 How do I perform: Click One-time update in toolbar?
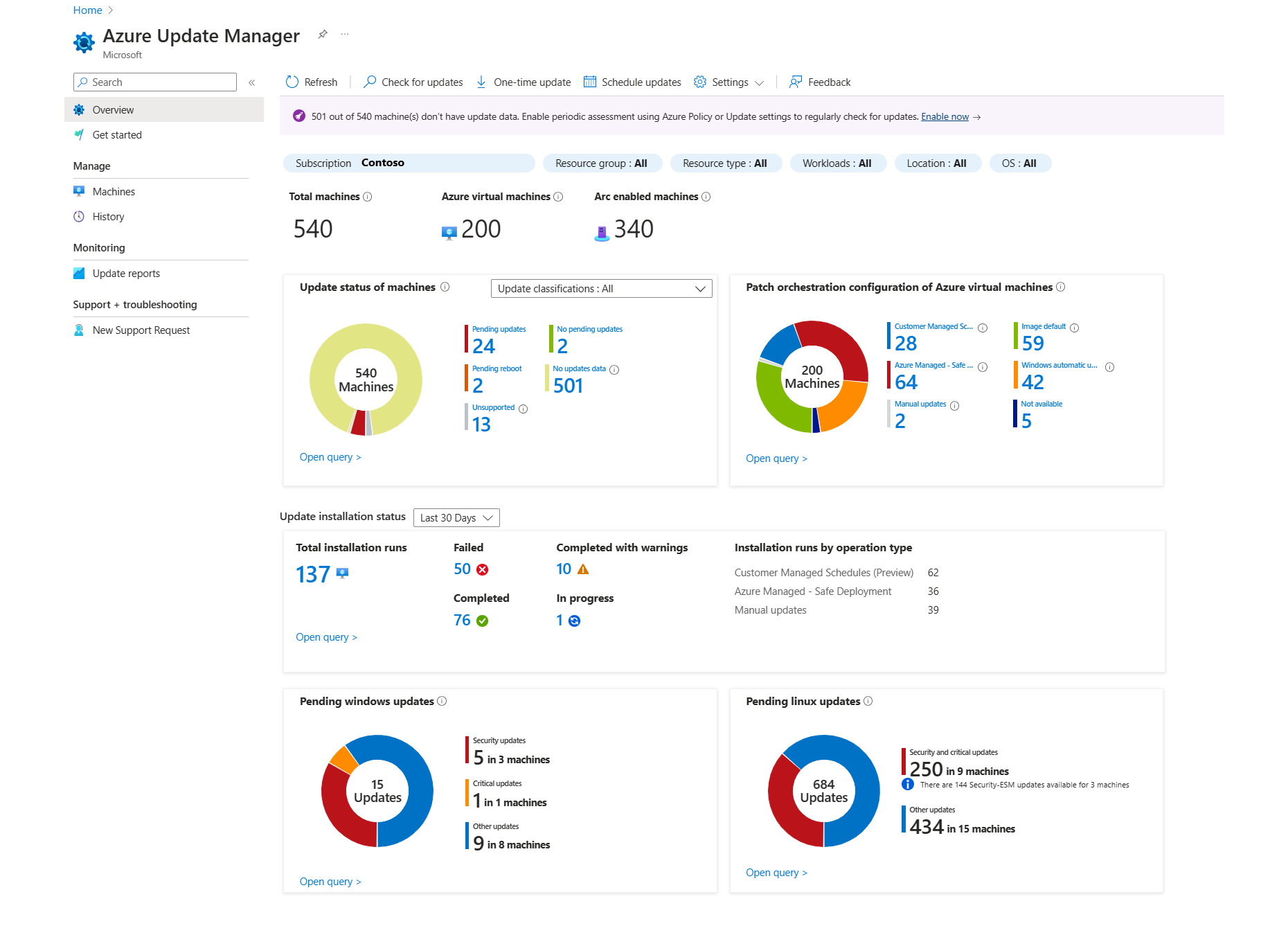pos(524,82)
